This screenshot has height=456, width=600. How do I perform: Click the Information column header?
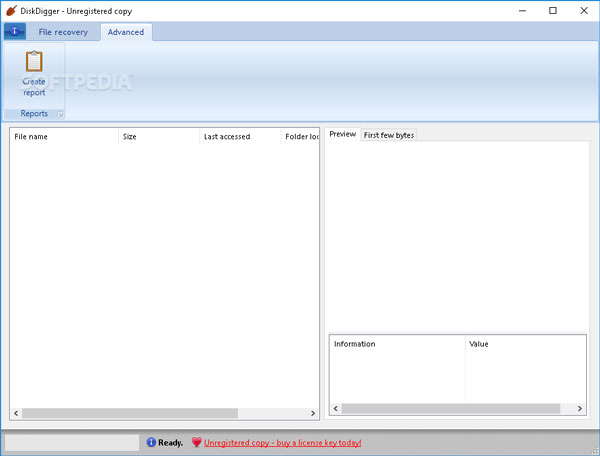click(x=397, y=344)
